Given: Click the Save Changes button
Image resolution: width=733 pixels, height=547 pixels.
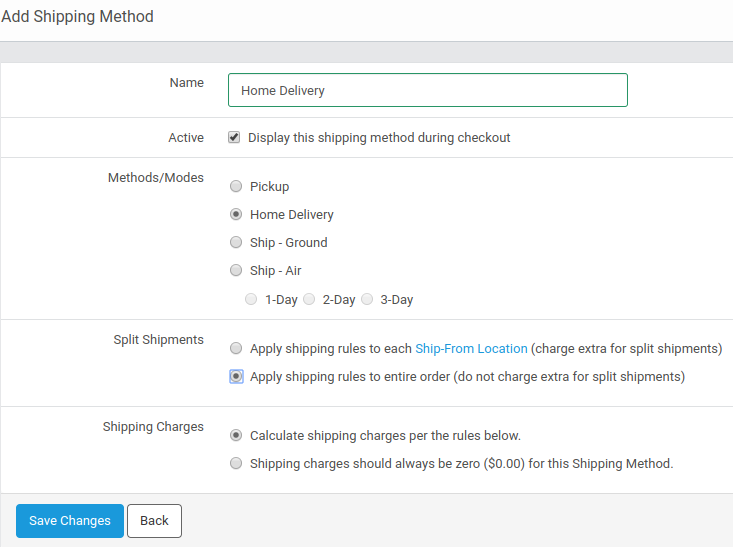Looking at the screenshot, I should pos(70,521).
